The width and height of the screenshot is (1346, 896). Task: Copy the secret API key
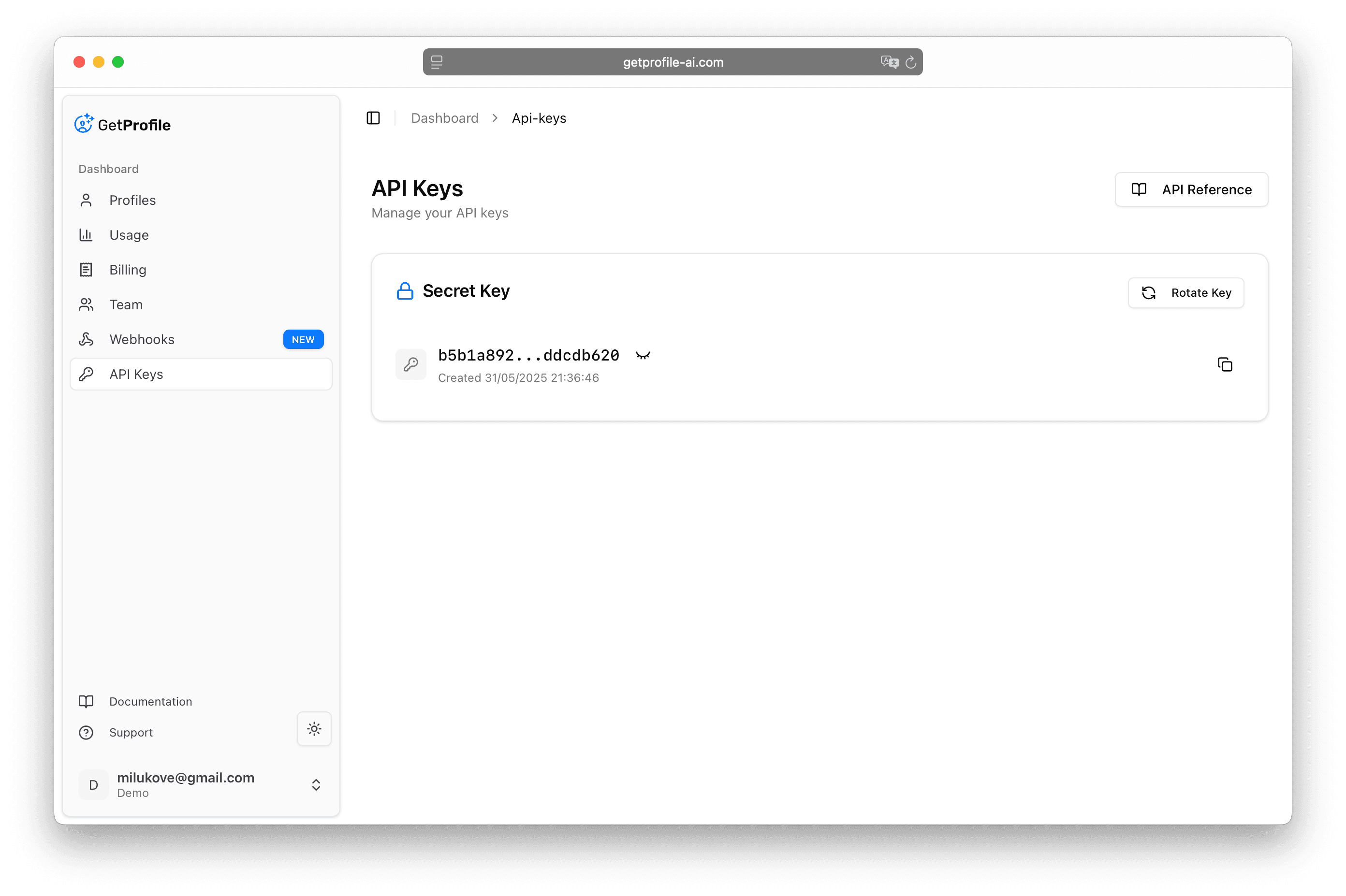(1225, 364)
